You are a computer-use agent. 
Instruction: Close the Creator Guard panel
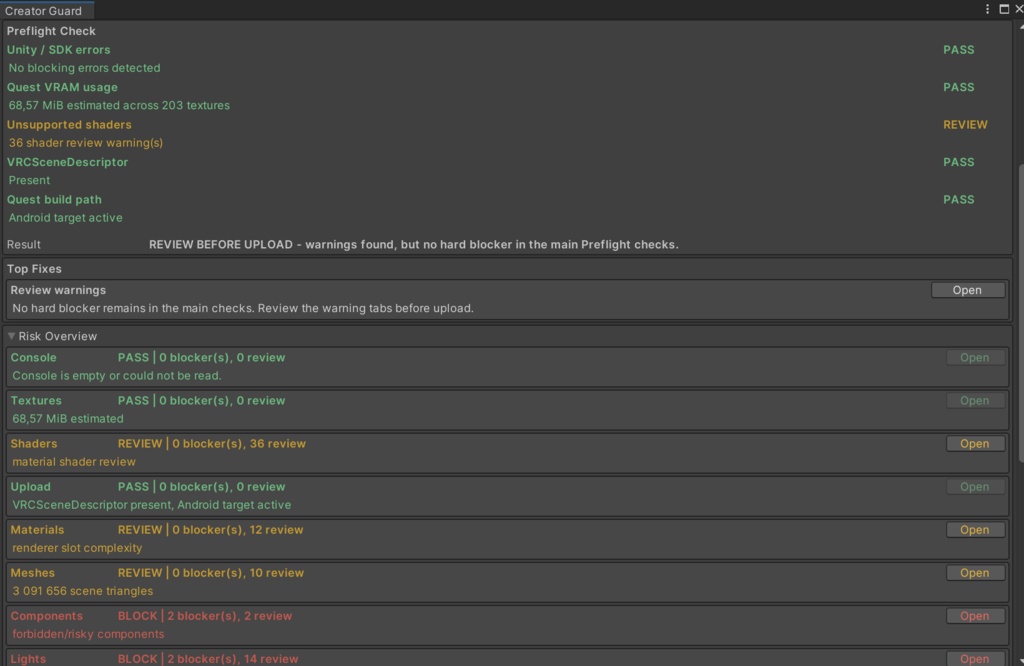point(1019,9)
